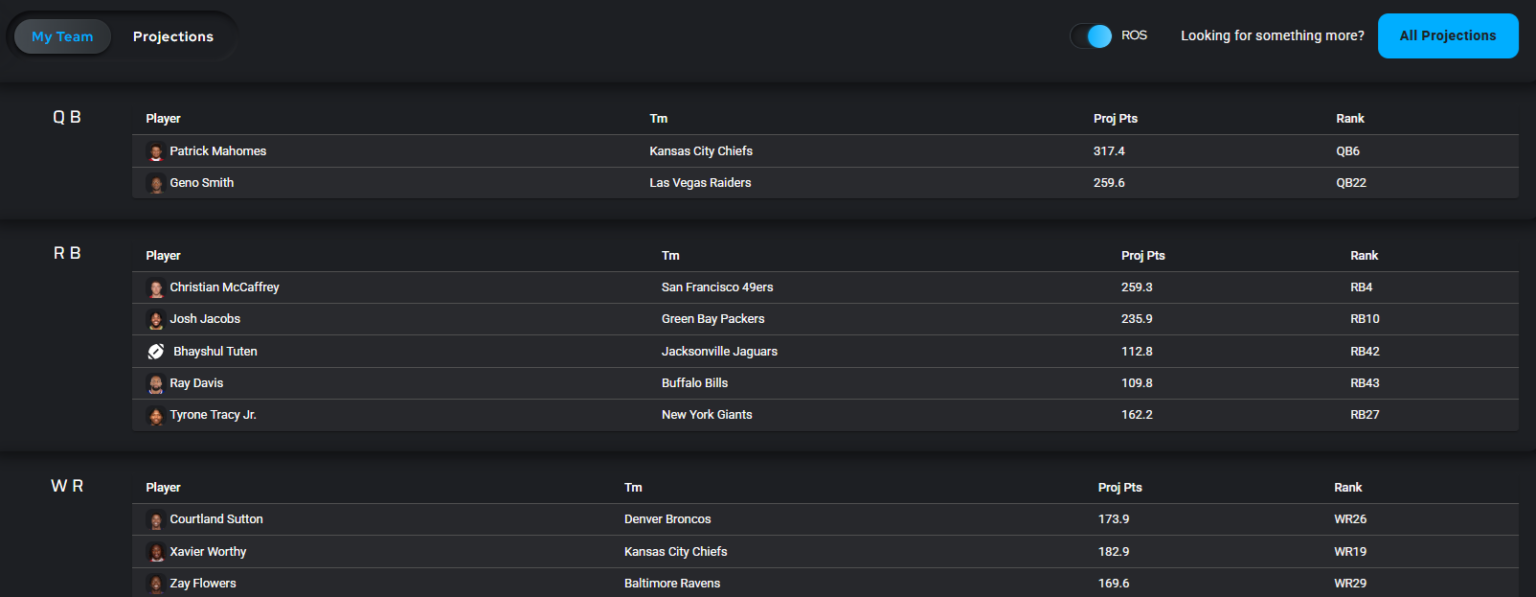The image size is (1536, 597).
Task: Select Geno Smith's avatar icon
Action: [x=156, y=183]
